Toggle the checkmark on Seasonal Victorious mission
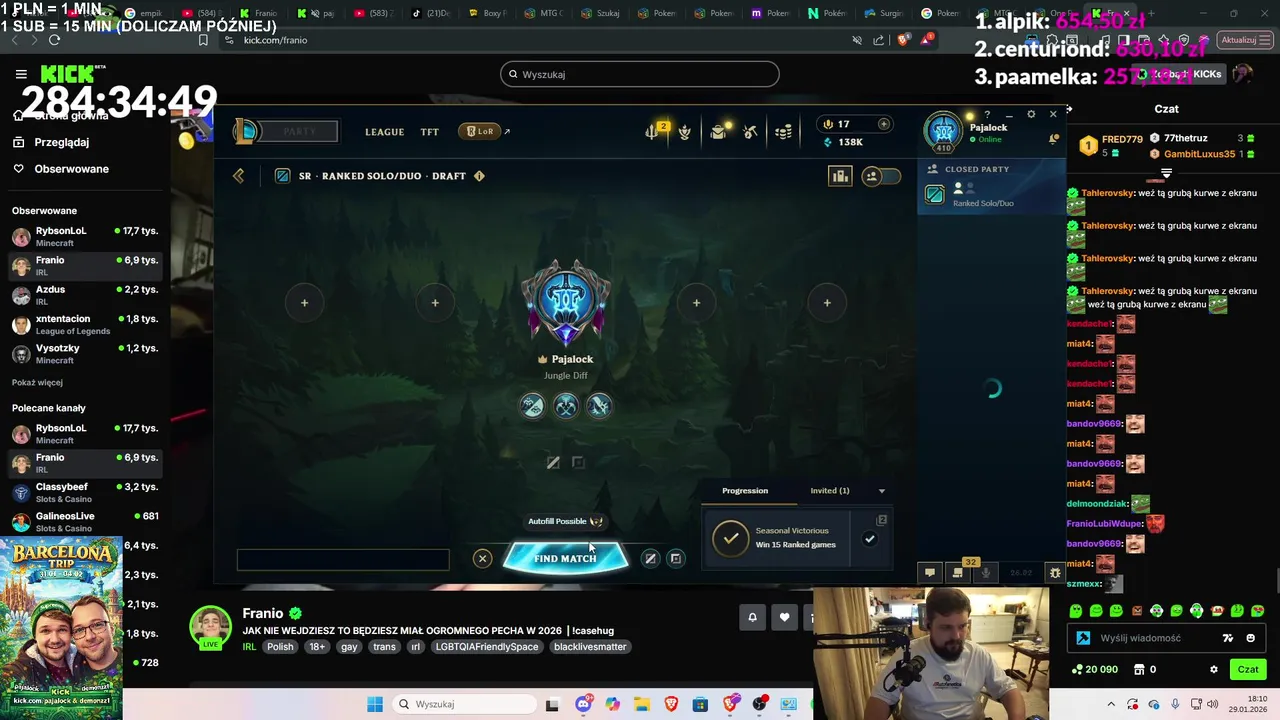The height and width of the screenshot is (720, 1280). click(x=869, y=539)
